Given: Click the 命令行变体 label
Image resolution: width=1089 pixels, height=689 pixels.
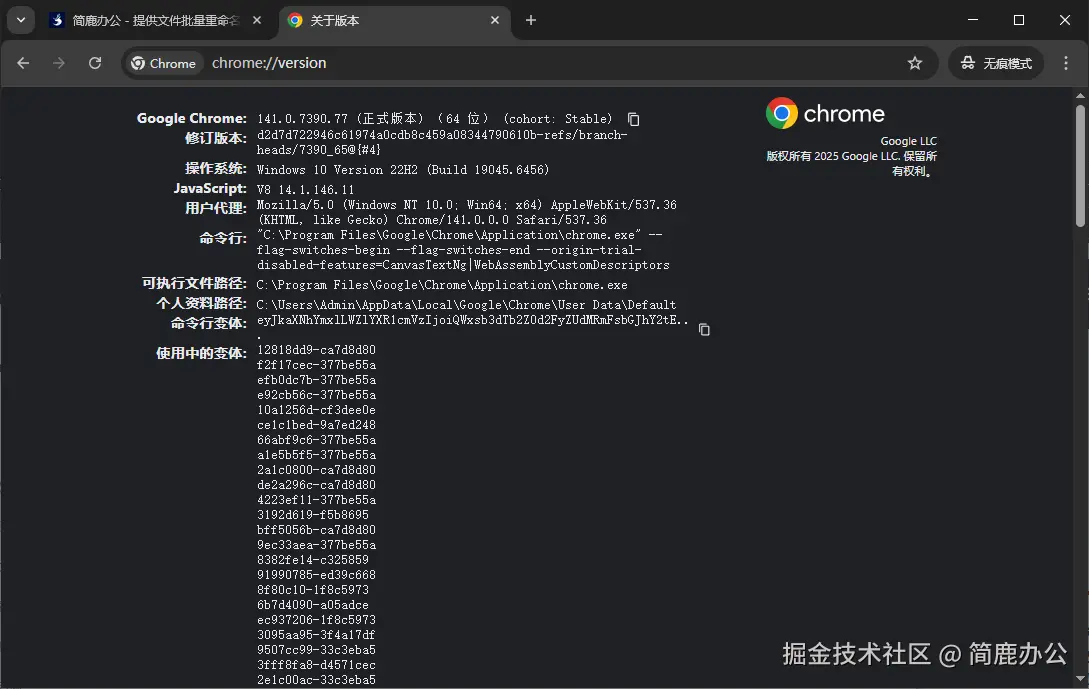Looking at the screenshot, I should (208, 324).
